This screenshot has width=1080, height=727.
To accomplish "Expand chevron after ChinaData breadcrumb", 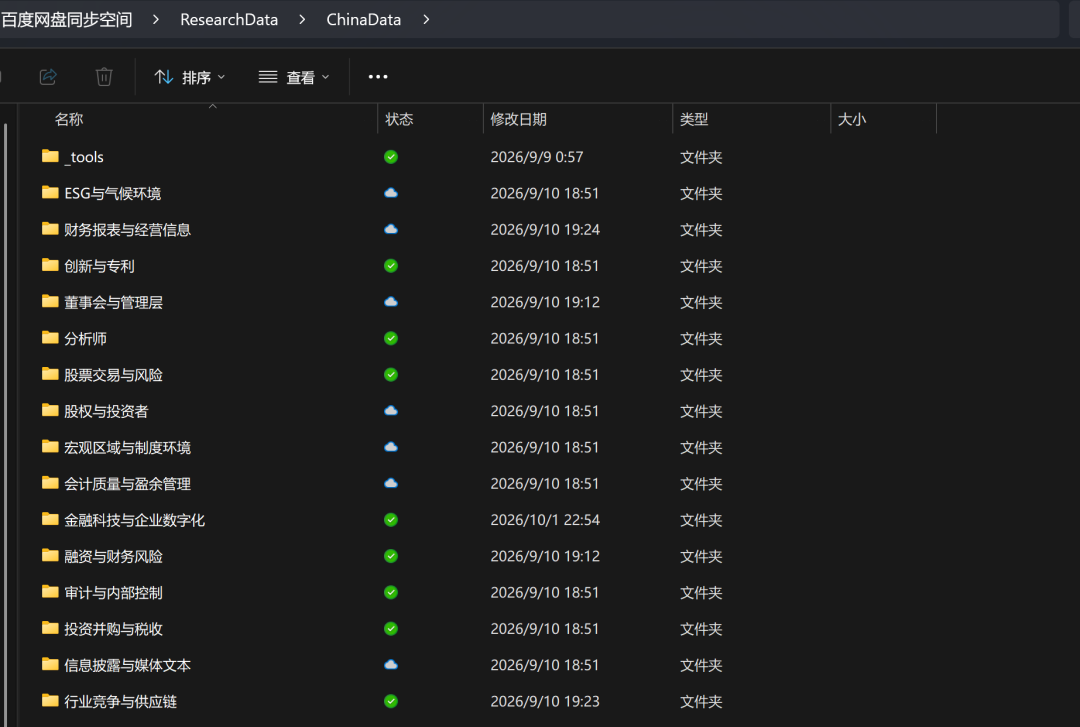I will point(426,19).
